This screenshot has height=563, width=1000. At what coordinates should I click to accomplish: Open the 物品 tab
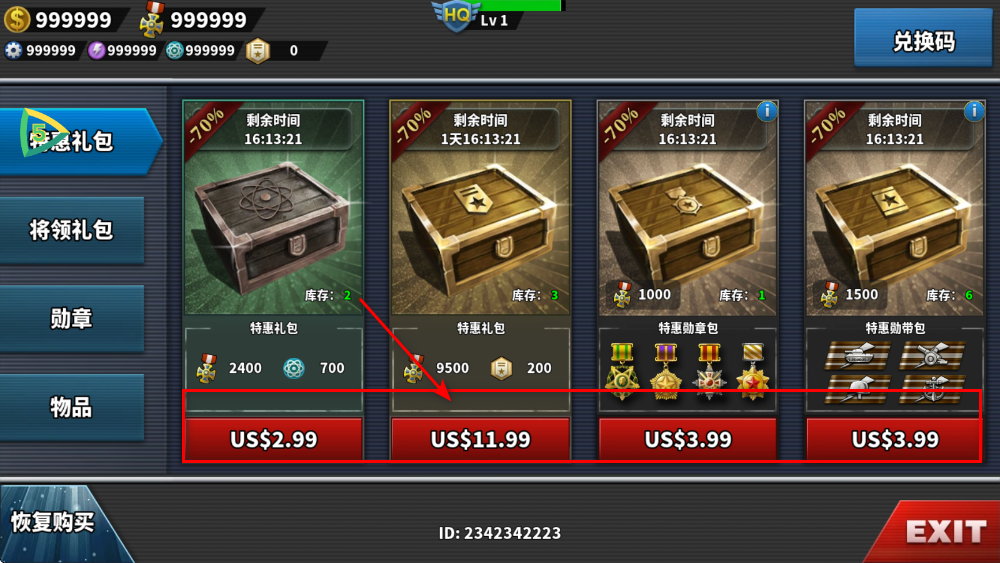(72, 407)
